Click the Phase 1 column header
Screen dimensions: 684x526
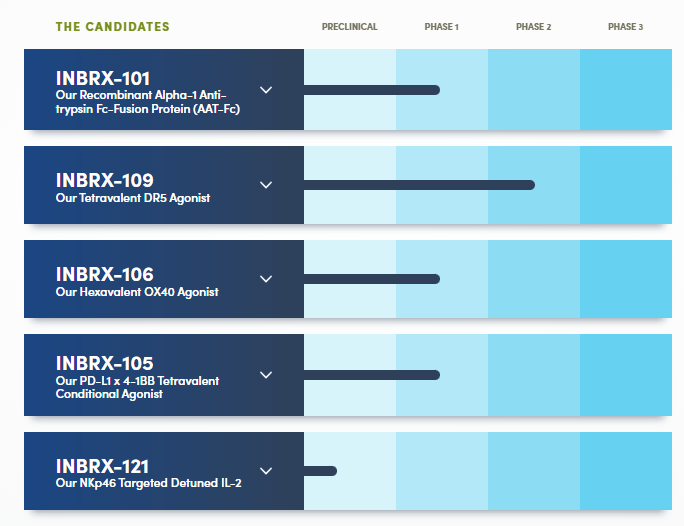click(x=441, y=27)
